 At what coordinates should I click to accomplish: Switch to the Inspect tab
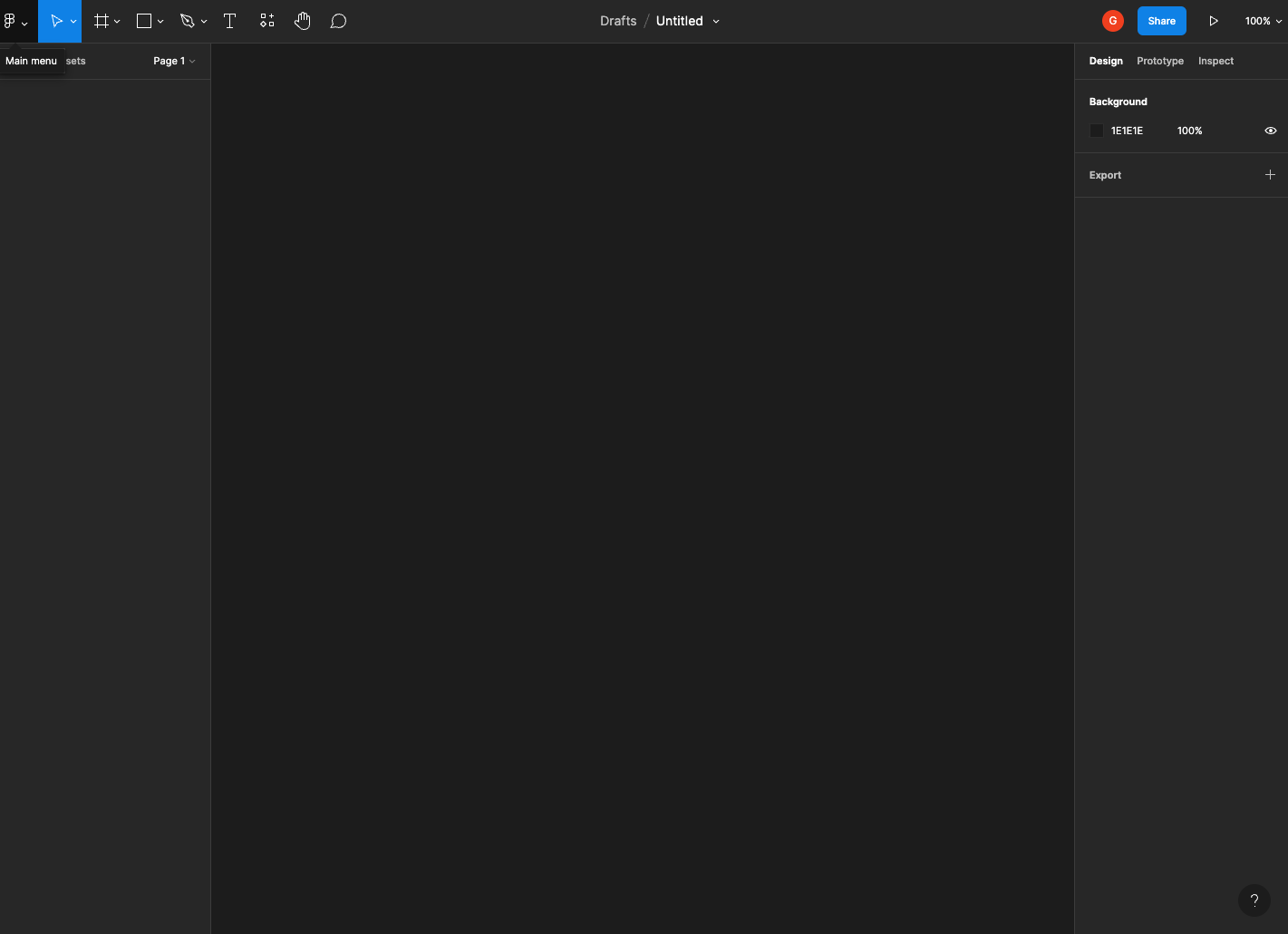tap(1216, 61)
